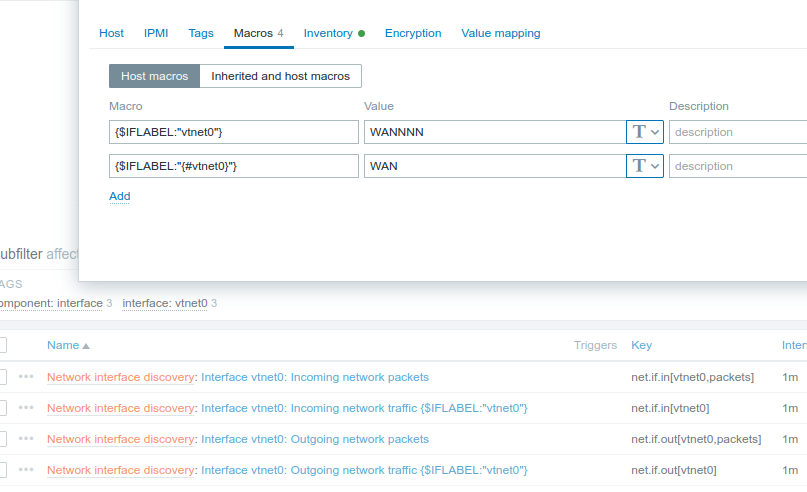Tick checkbox for Outgoing network traffic item

3,469
